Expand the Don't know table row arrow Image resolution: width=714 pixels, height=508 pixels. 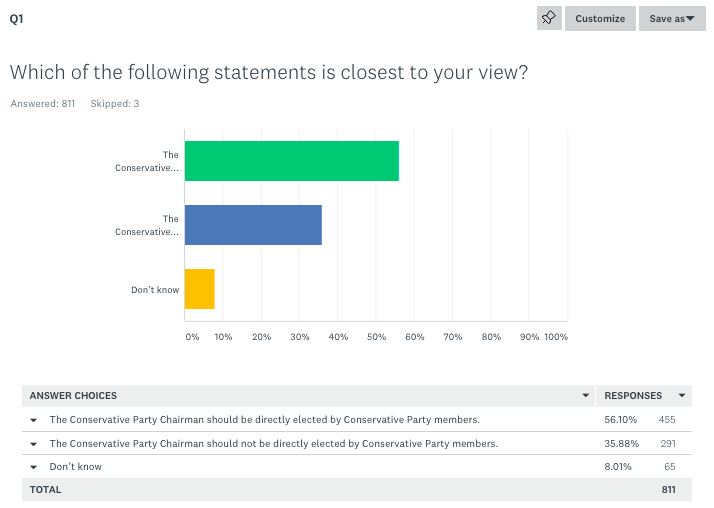click(34, 467)
